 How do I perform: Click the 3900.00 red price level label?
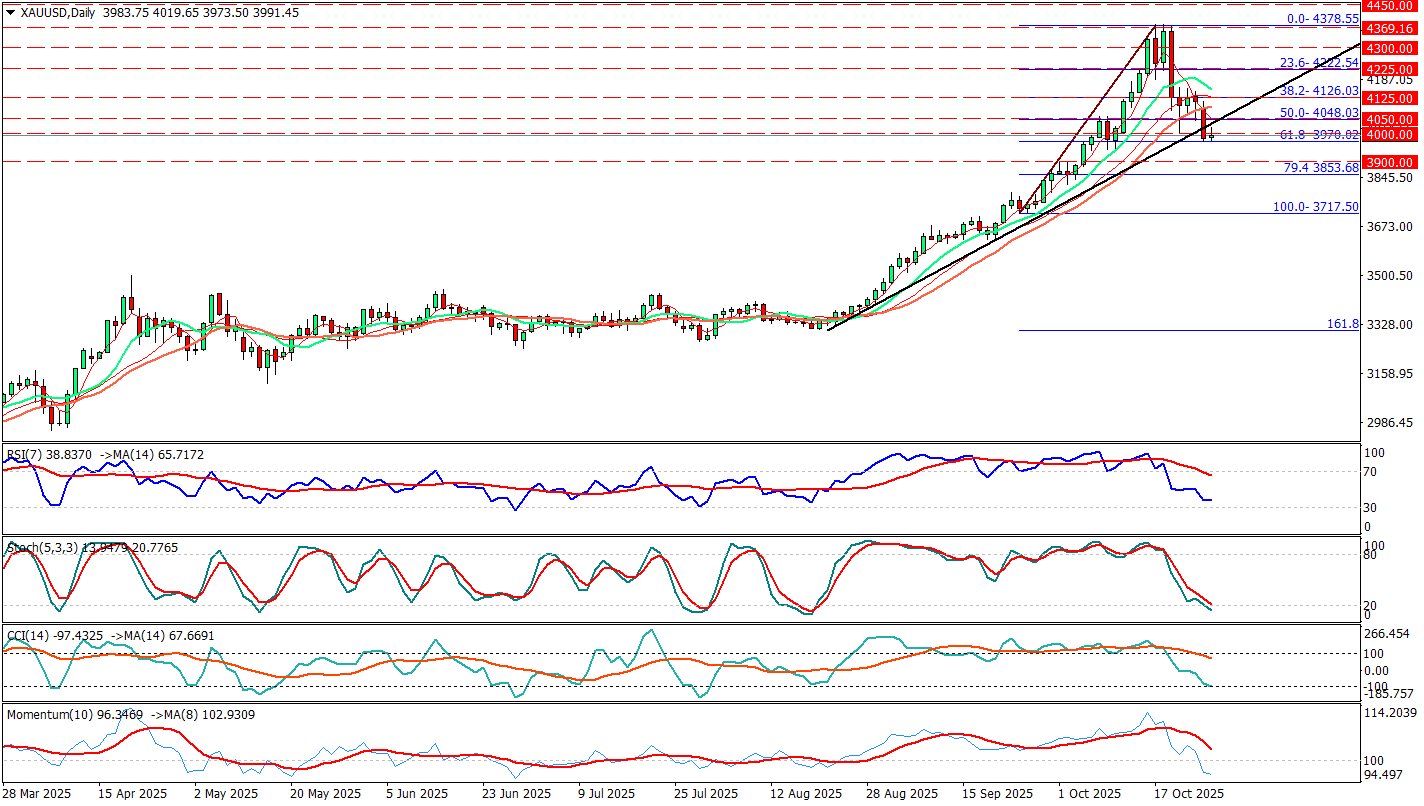click(x=1391, y=162)
